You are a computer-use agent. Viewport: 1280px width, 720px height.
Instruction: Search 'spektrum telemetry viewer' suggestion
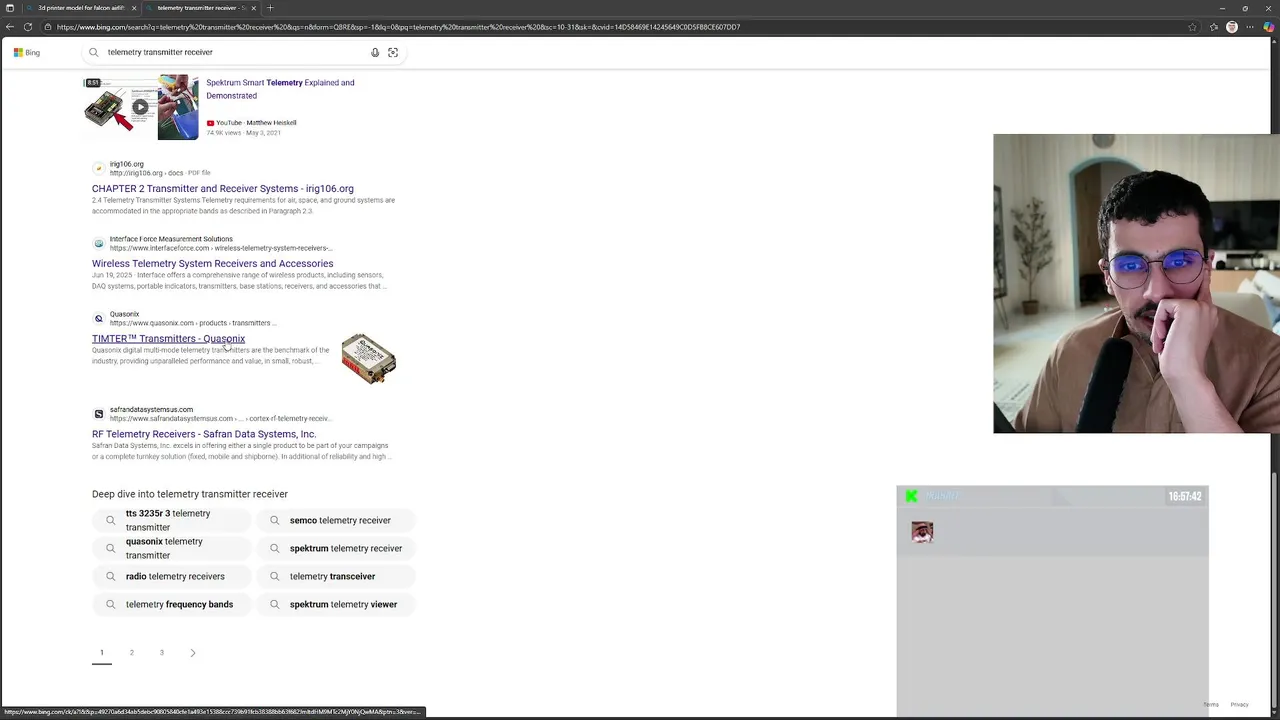coord(336,604)
